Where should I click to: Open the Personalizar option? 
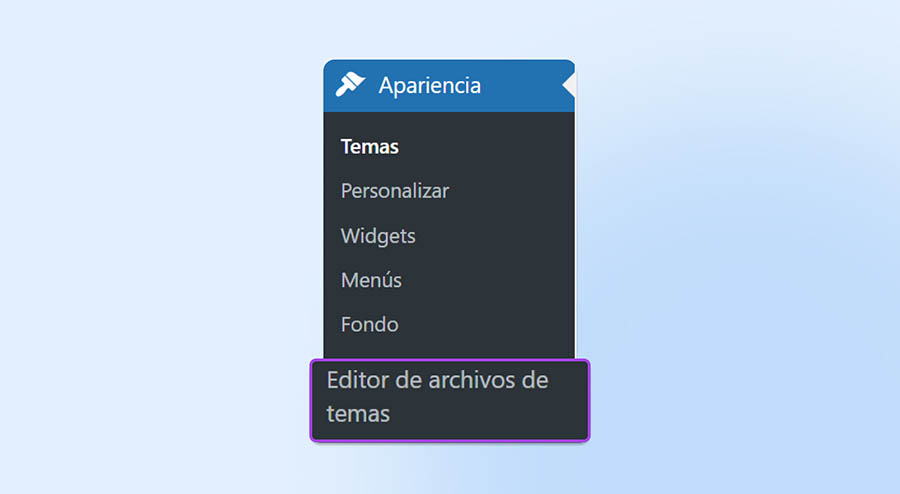point(394,190)
